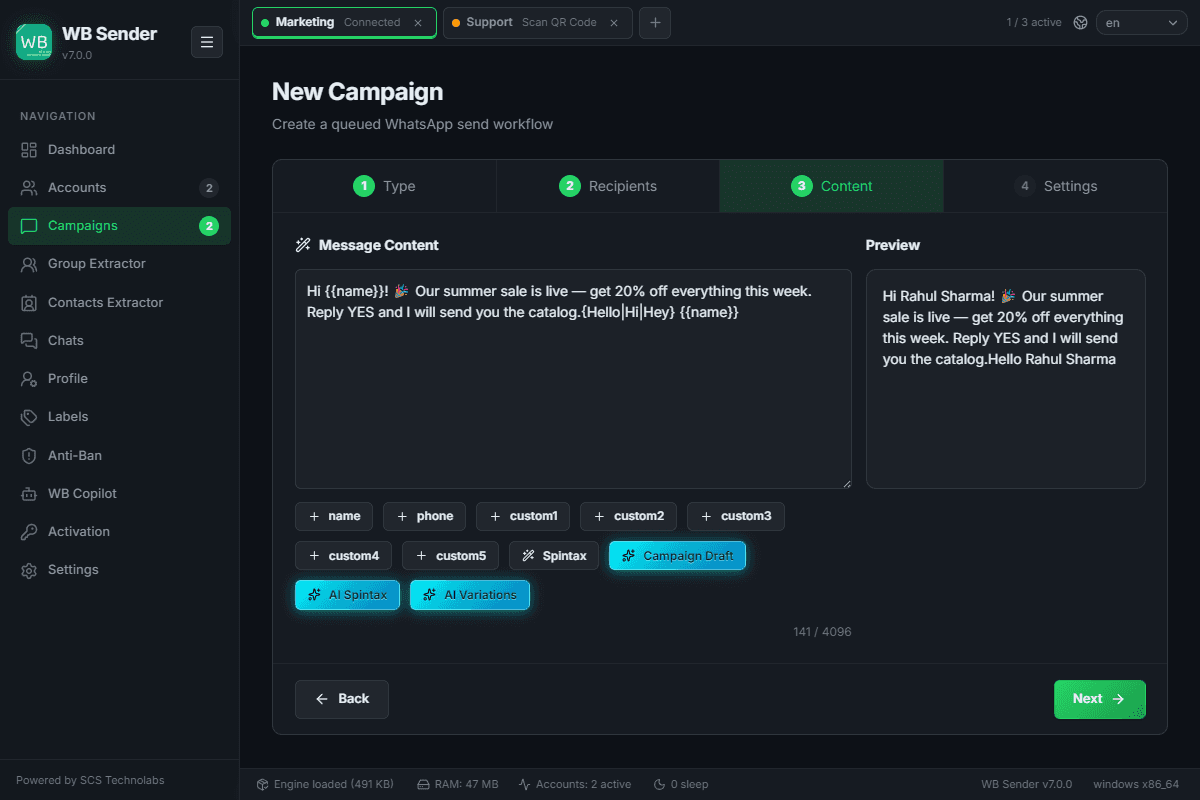Insert the custom1 variable

click(x=523, y=517)
